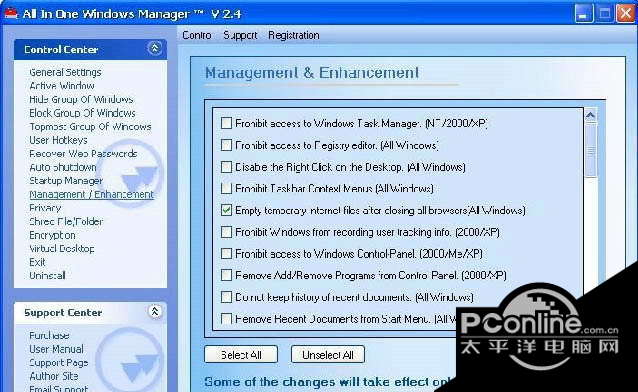Open Startup Manager
This screenshot has height=392, width=638.
pos(66,180)
